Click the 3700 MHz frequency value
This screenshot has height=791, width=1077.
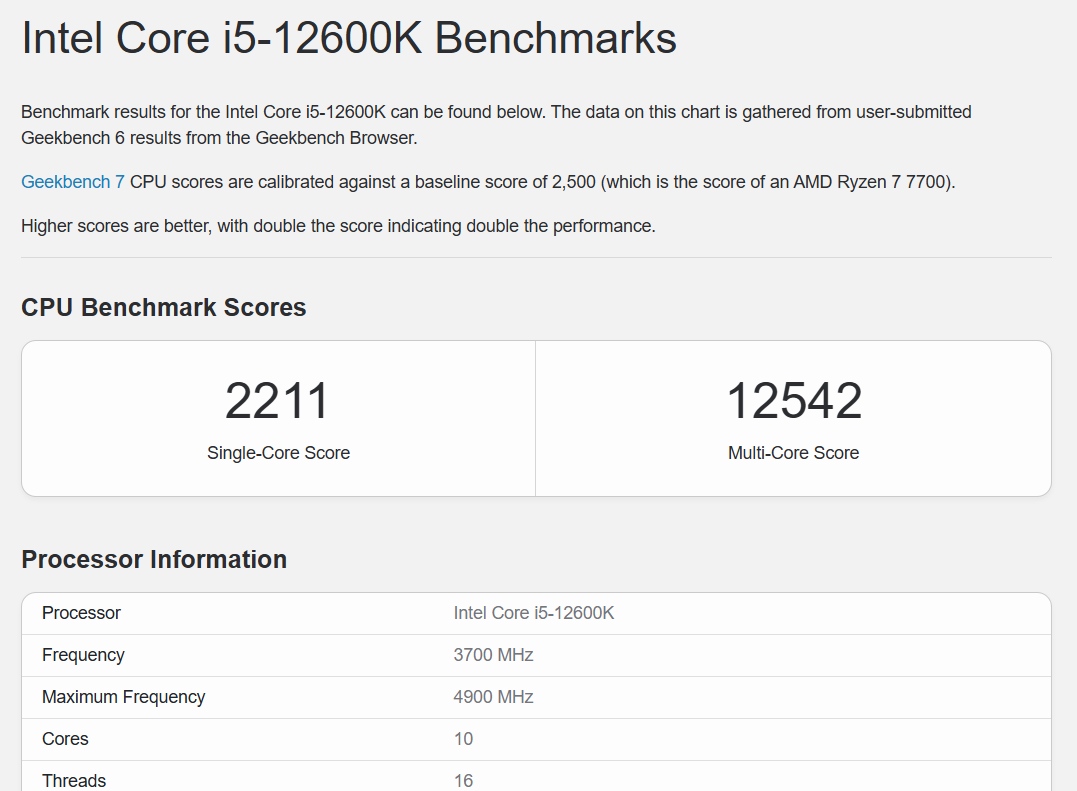(493, 655)
